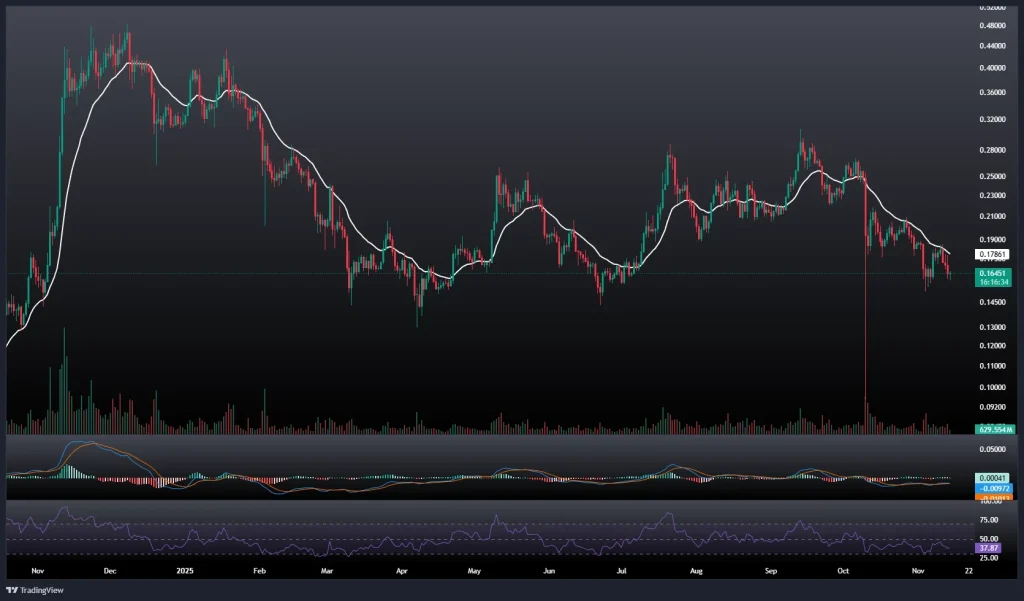Click the 0.40000 level on price scale
The height and width of the screenshot is (601, 1024).
click(994, 68)
